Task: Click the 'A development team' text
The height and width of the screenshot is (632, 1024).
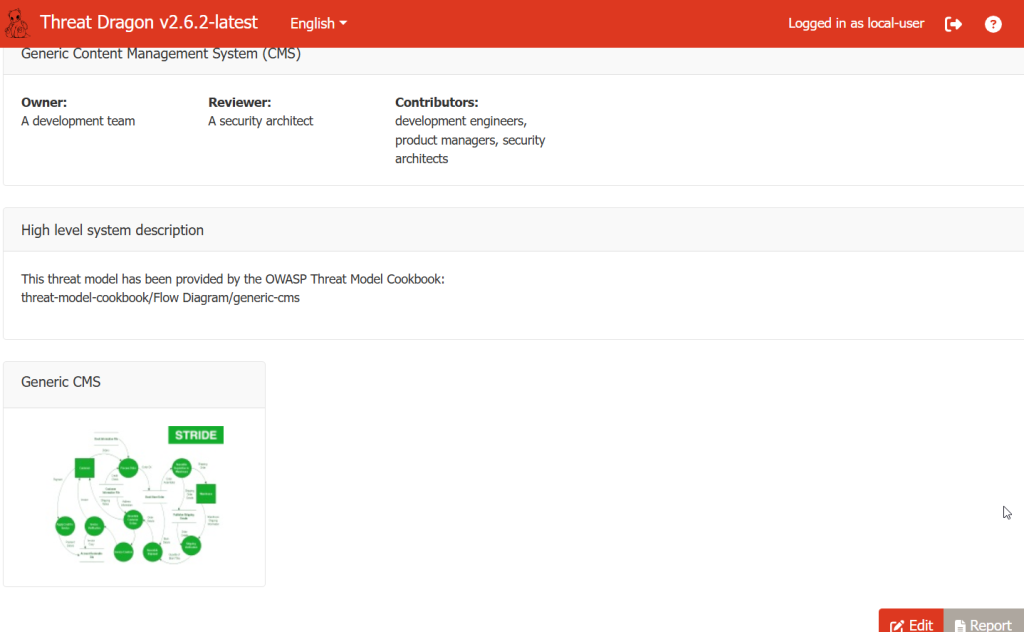Action: pos(78,121)
